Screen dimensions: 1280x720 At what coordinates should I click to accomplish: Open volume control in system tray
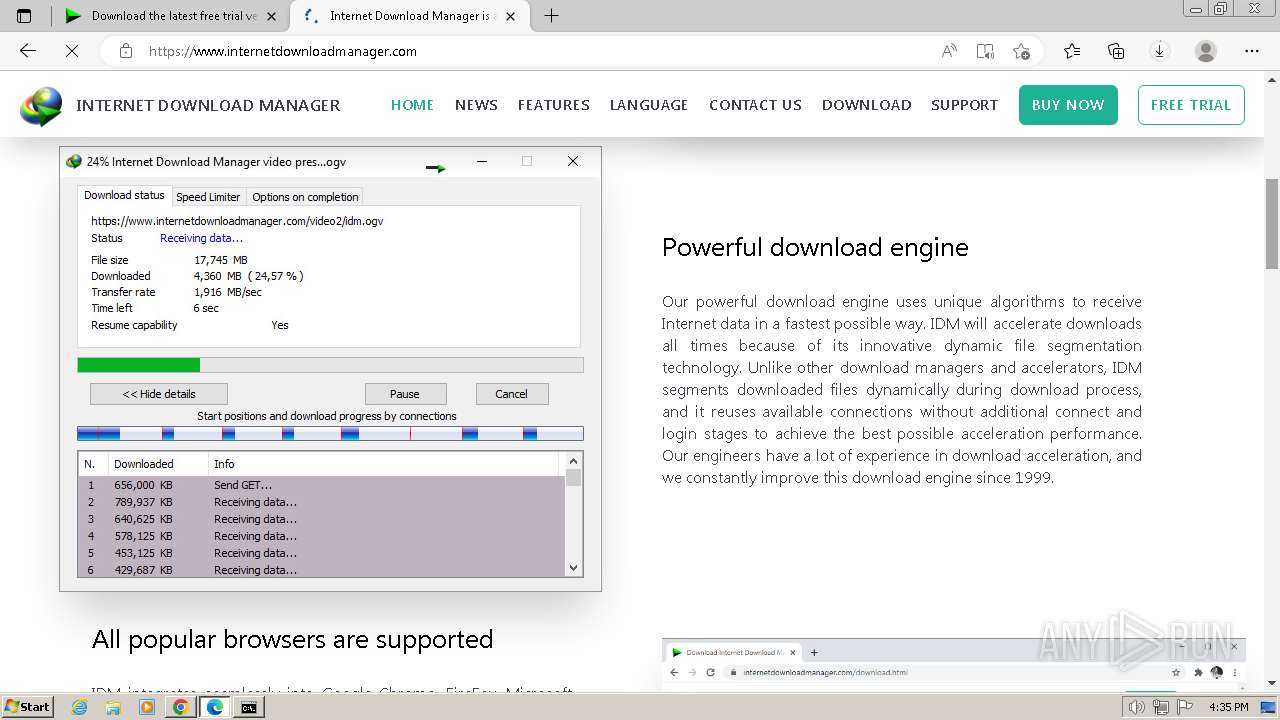(x=1137, y=707)
